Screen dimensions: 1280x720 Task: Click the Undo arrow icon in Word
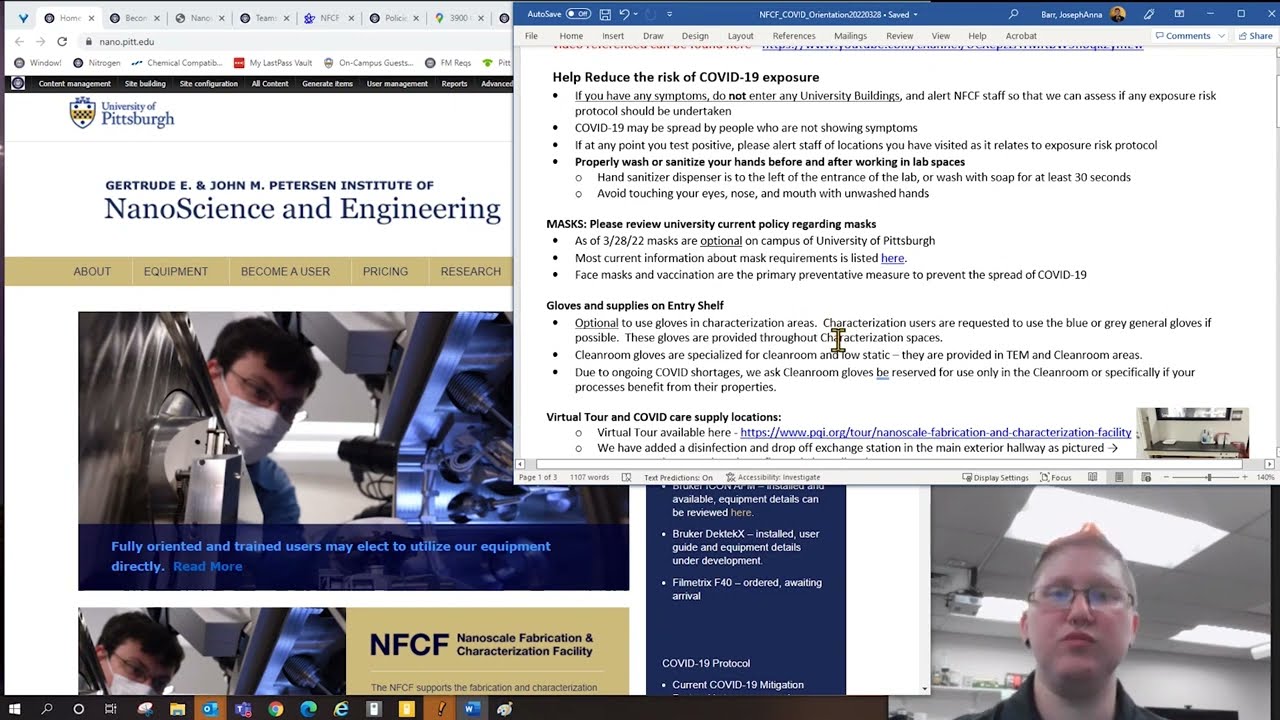tap(624, 14)
